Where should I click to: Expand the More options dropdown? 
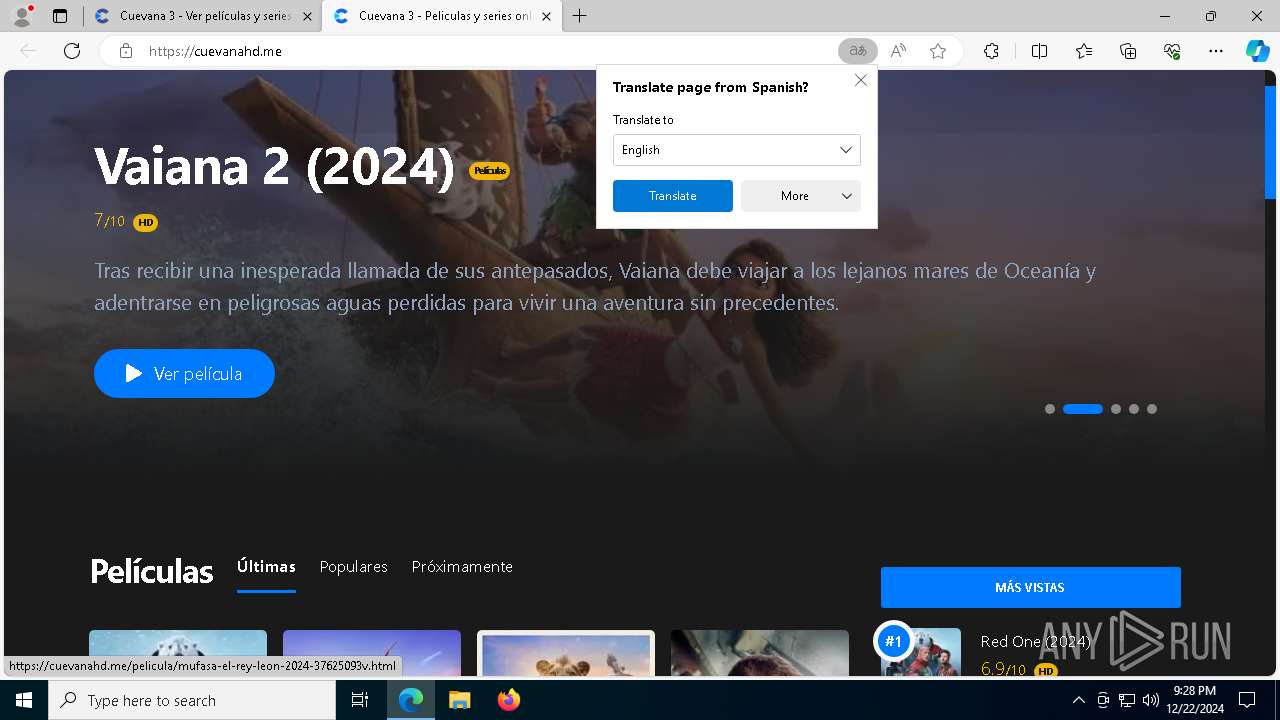pos(800,196)
